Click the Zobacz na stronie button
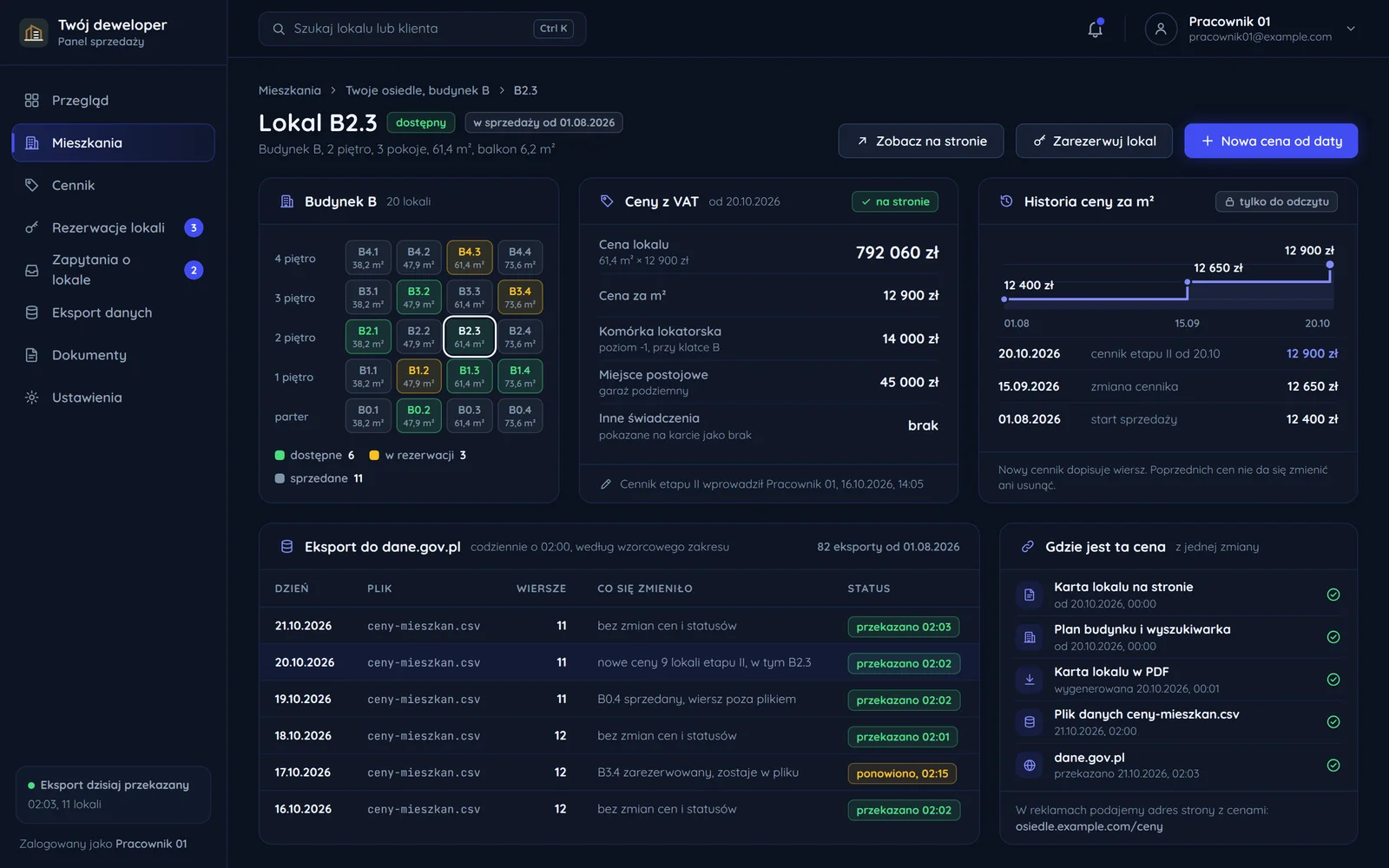 [x=921, y=141]
